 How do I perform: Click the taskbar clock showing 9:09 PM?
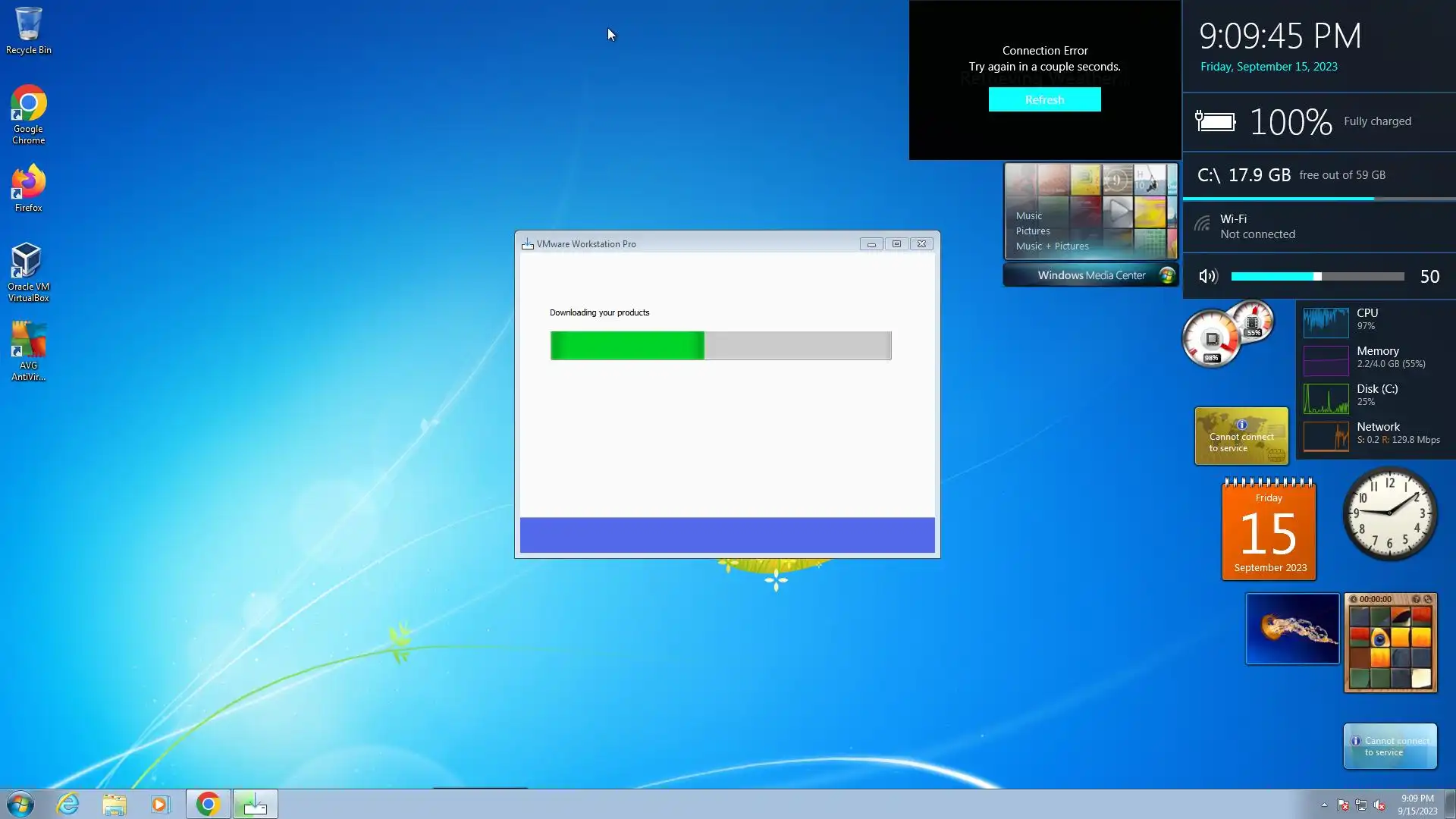click(1417, 804)
